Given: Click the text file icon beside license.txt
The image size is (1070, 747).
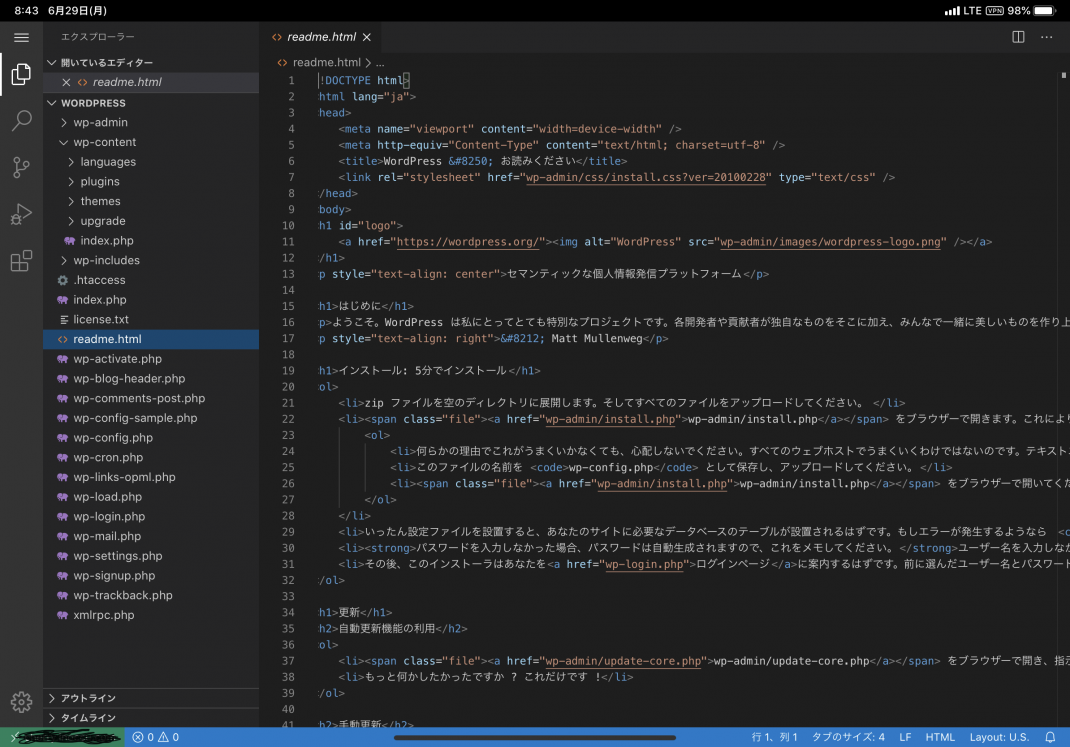Looking at the screenshot, I should tap(64, 319).
